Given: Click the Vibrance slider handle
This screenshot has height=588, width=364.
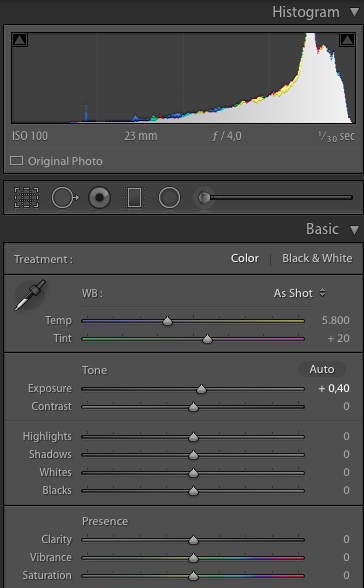Looking at the screenshot, I should coord(193,558).
